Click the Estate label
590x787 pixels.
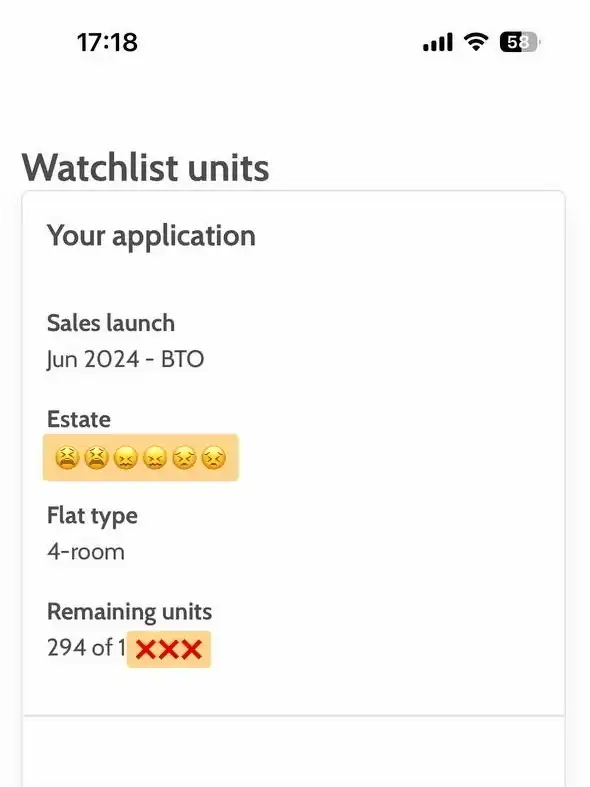(79, 419)
